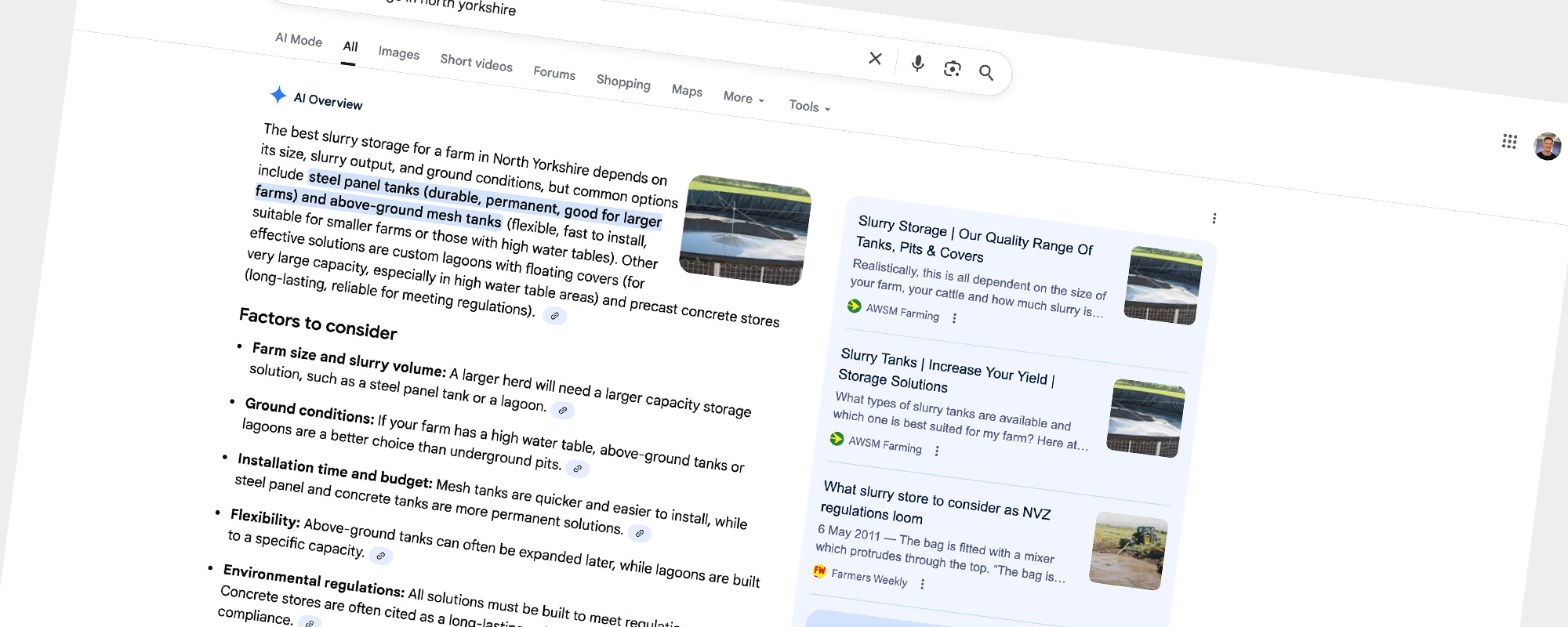Screen dimensions: 1568x627
Task: Click the Farmers Weekly tractor thumbnail
Action: coord(1128,551)
